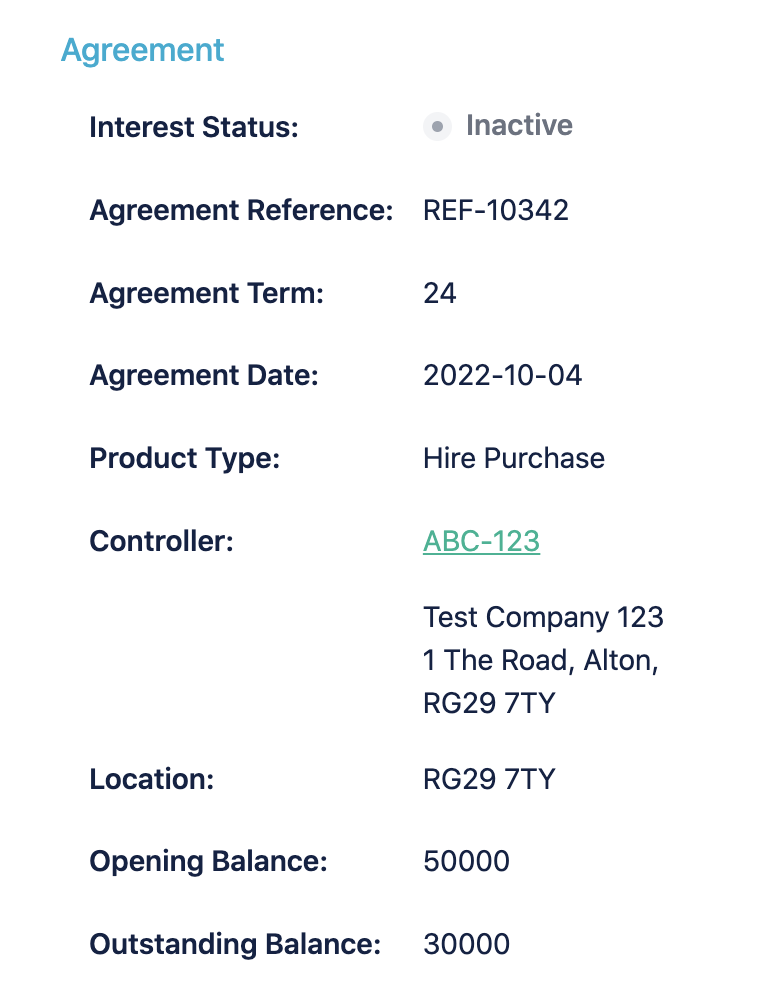Screen dimensions: 762x994
Task: Click the Hire Purchase product type value
Action: [x=514, y=458]
